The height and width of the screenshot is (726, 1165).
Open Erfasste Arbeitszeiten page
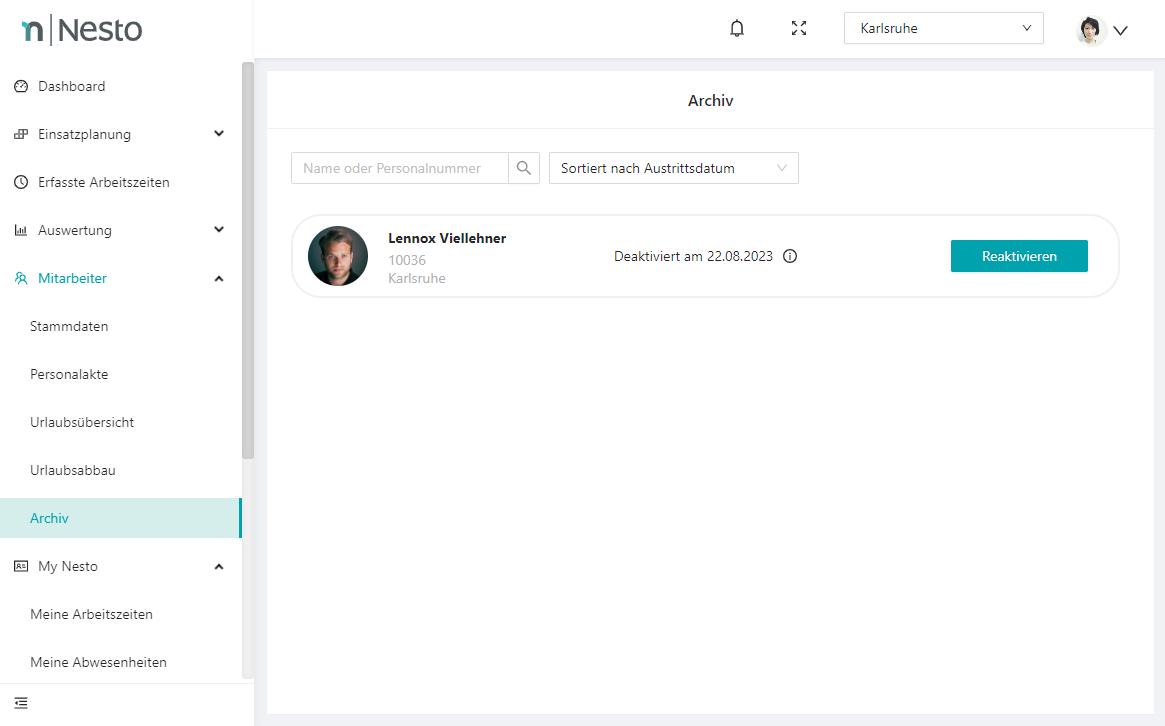click(103, 182)
